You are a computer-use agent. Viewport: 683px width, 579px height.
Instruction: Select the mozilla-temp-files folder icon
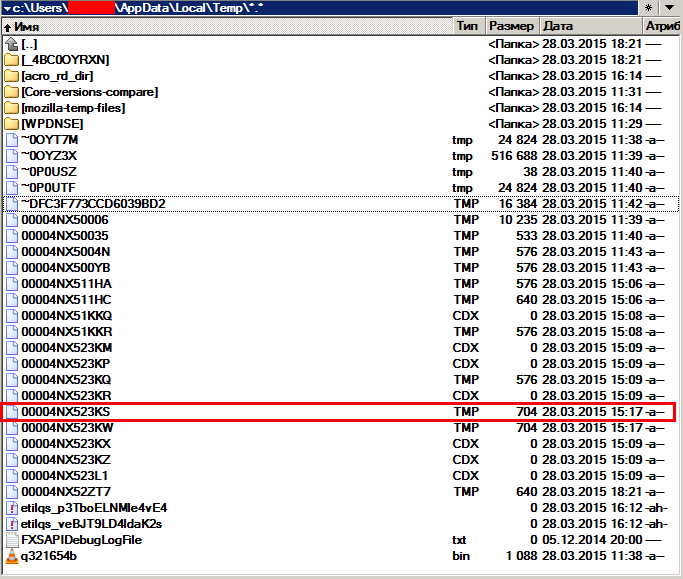pos(11,108)
